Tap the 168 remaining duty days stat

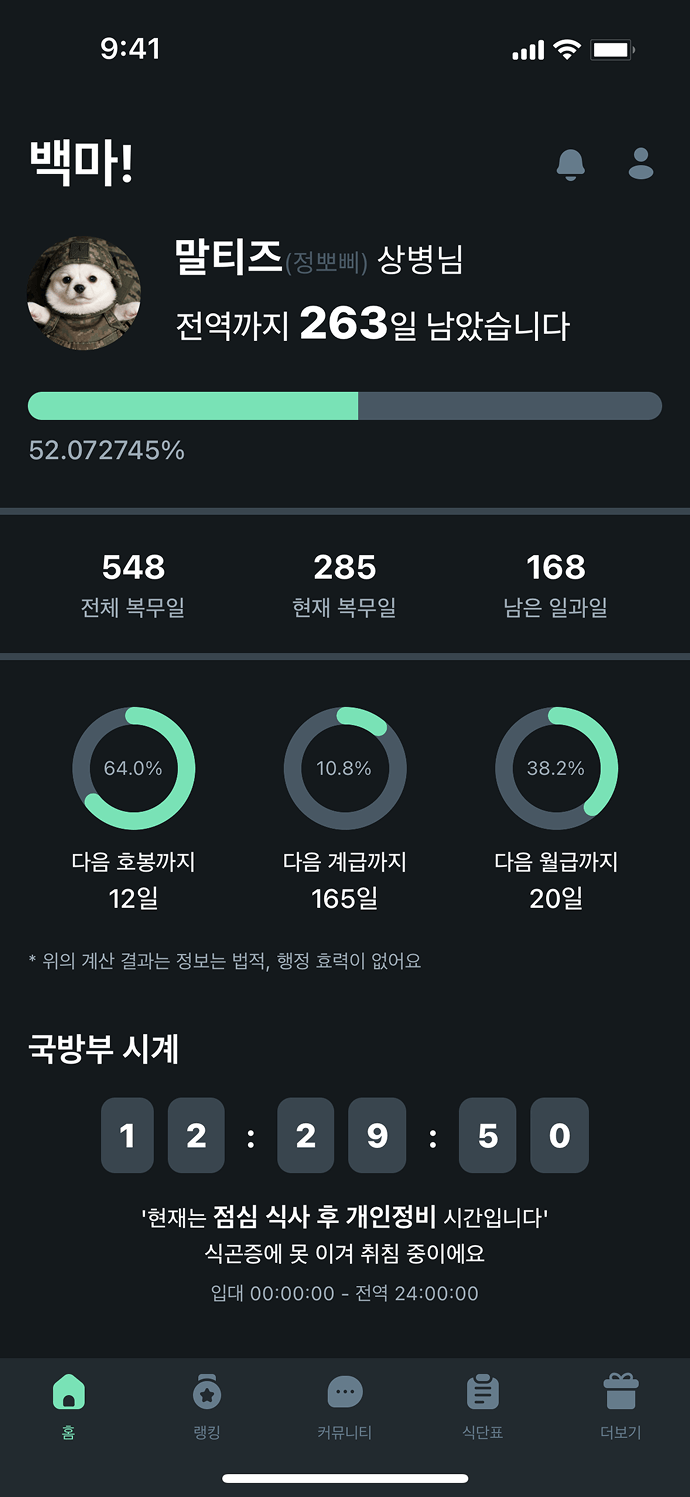pos(556,585)
